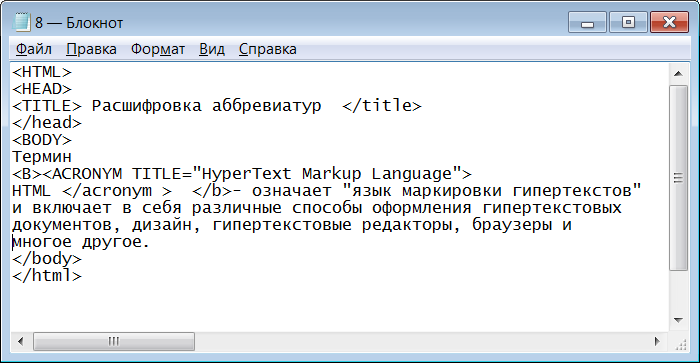
Task: Open the Справка menu
Action: [267, 49]
